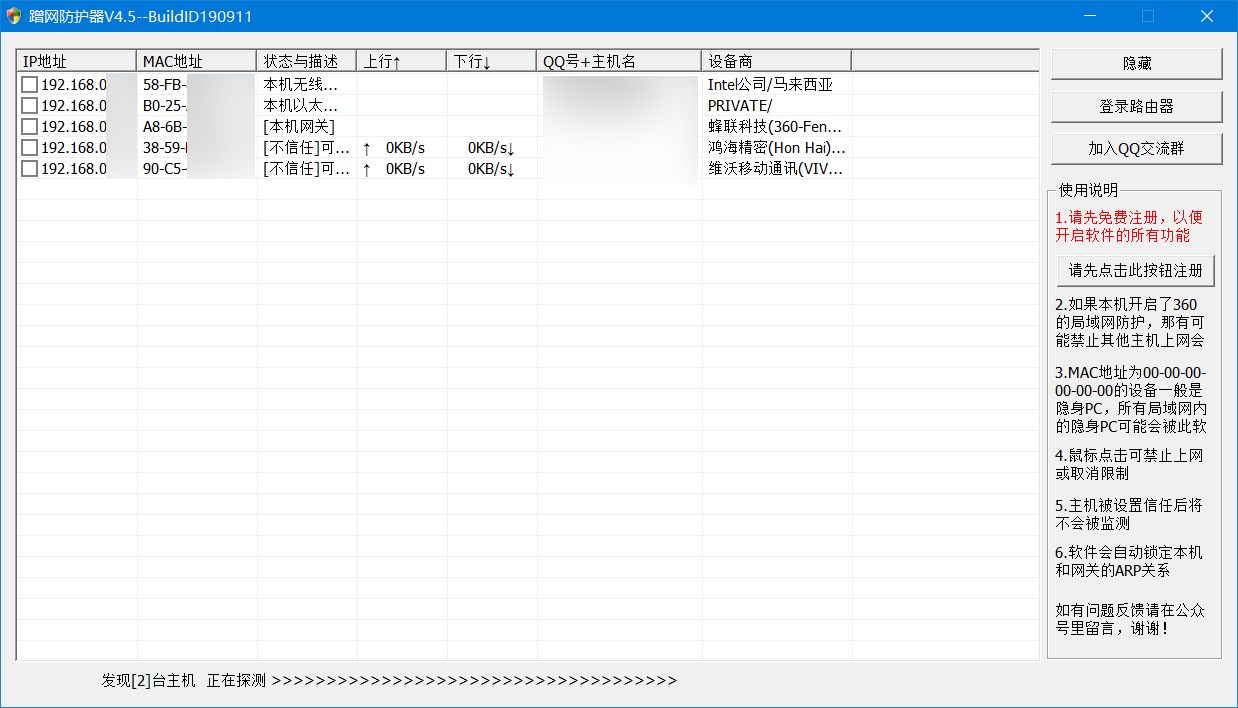Check the box for the Intel公司 device row
The image size is (1238, 708).
pyautogui.click(x=30, y=85)
